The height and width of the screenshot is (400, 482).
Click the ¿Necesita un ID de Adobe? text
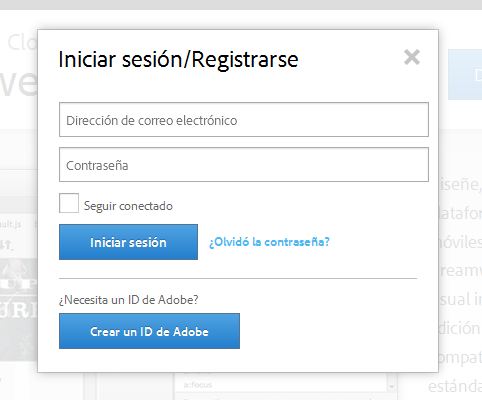click(129, 300)
